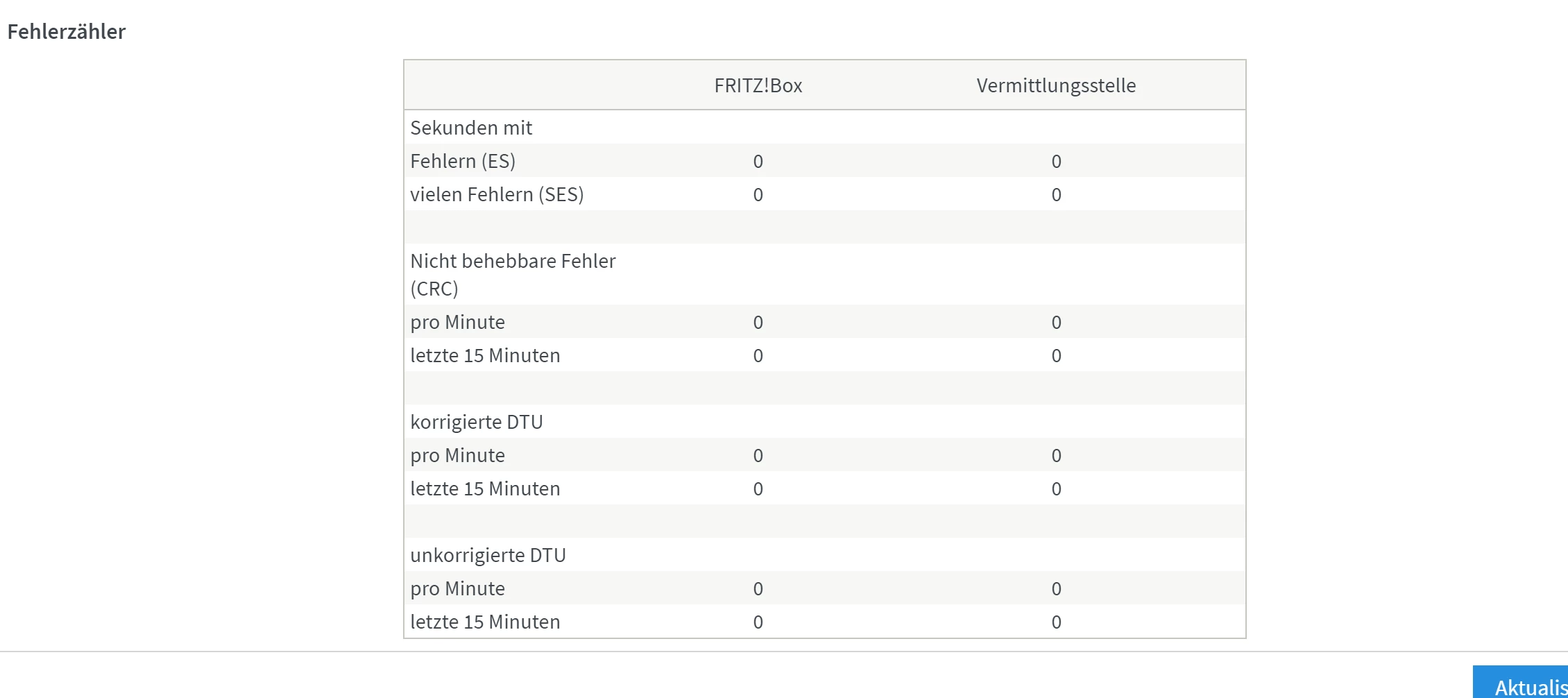1568x698 pixels.
Task: Click 'letzte 15 Minuten' under the CRC section
Action: [485, 355]
